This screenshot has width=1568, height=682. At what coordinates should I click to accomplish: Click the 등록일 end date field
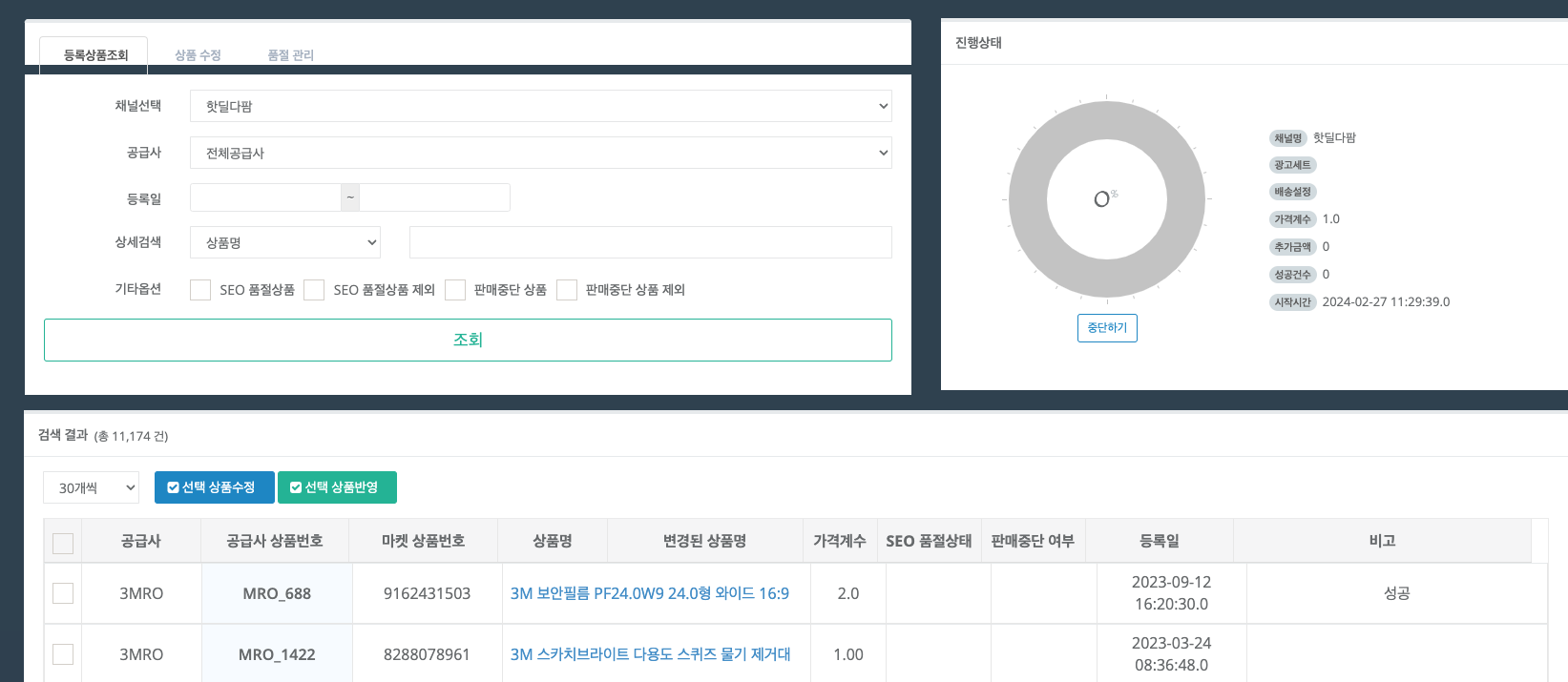(x=434, y=197)
